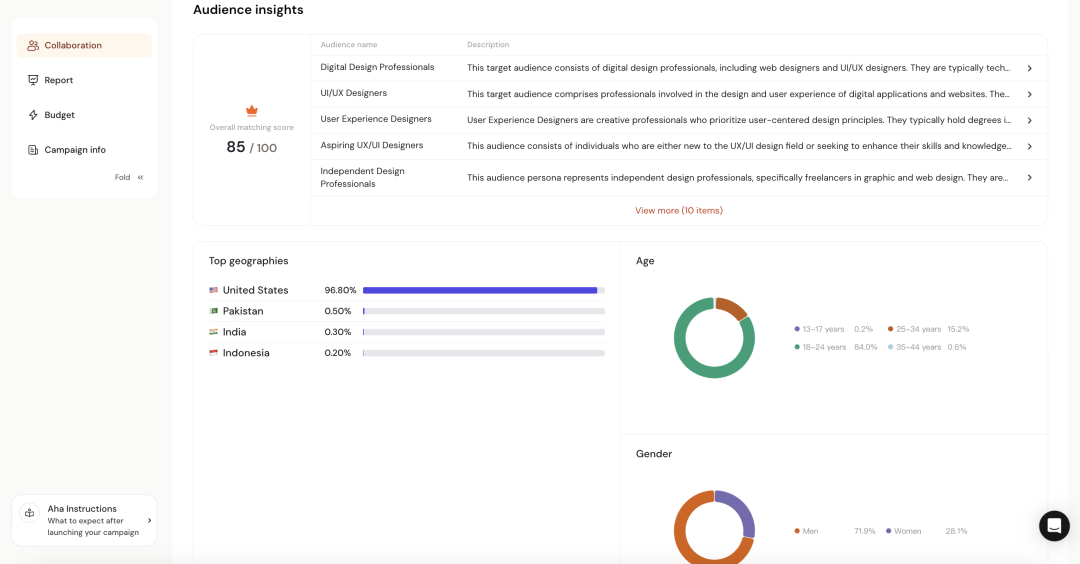The image size is (1080, 564).
Task: Click the Campaign info icon
Action: [33, 150]
